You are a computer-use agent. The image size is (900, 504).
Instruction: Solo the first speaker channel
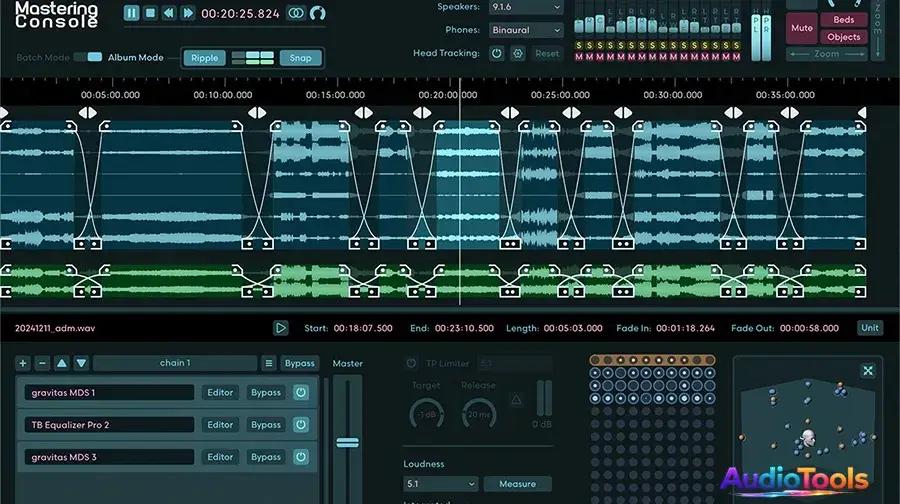pos(579,45)
